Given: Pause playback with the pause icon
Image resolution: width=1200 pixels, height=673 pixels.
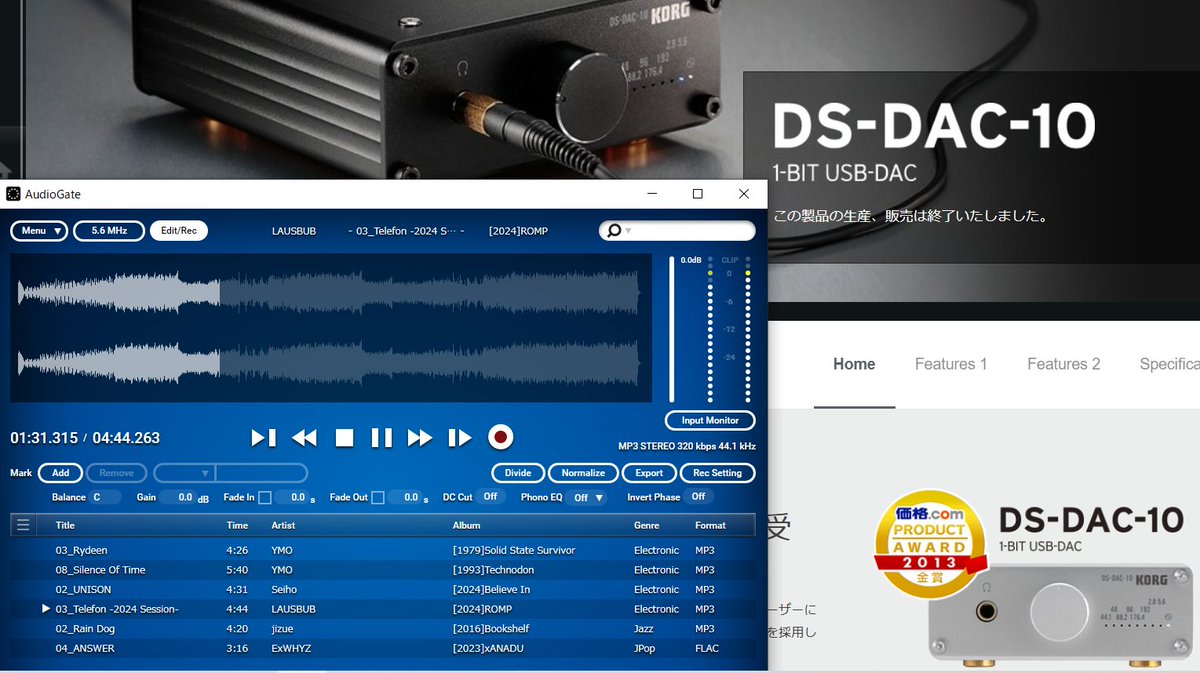Looking at the screenshot, I should click(x=381, y=437).
